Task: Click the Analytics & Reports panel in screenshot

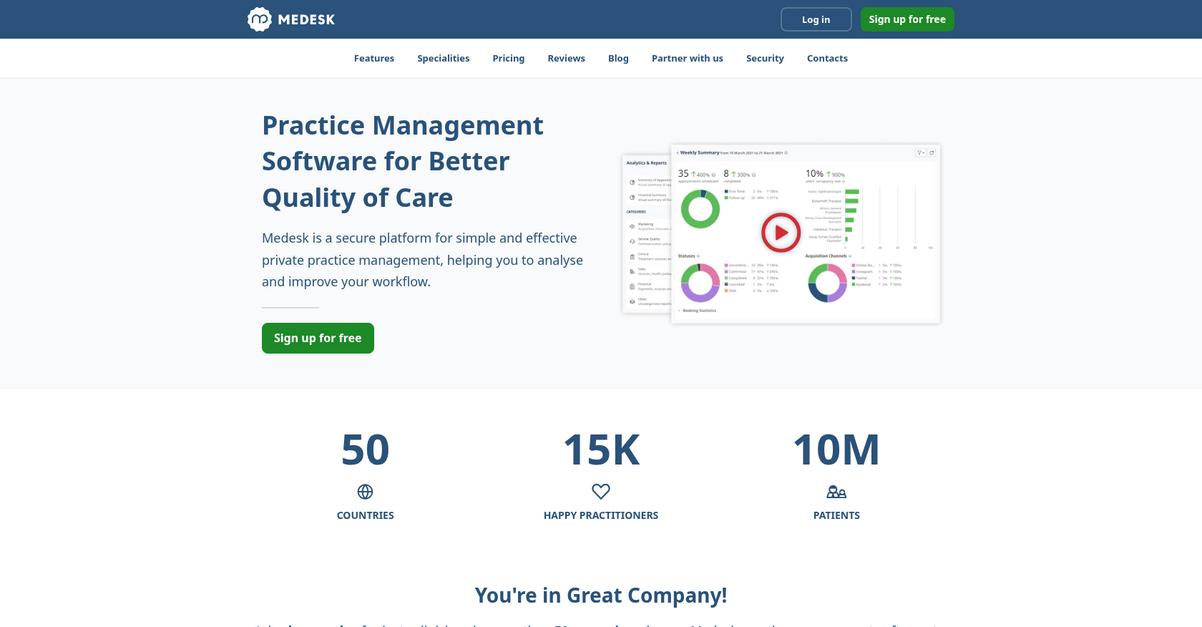Action: [x=646, y=233]
